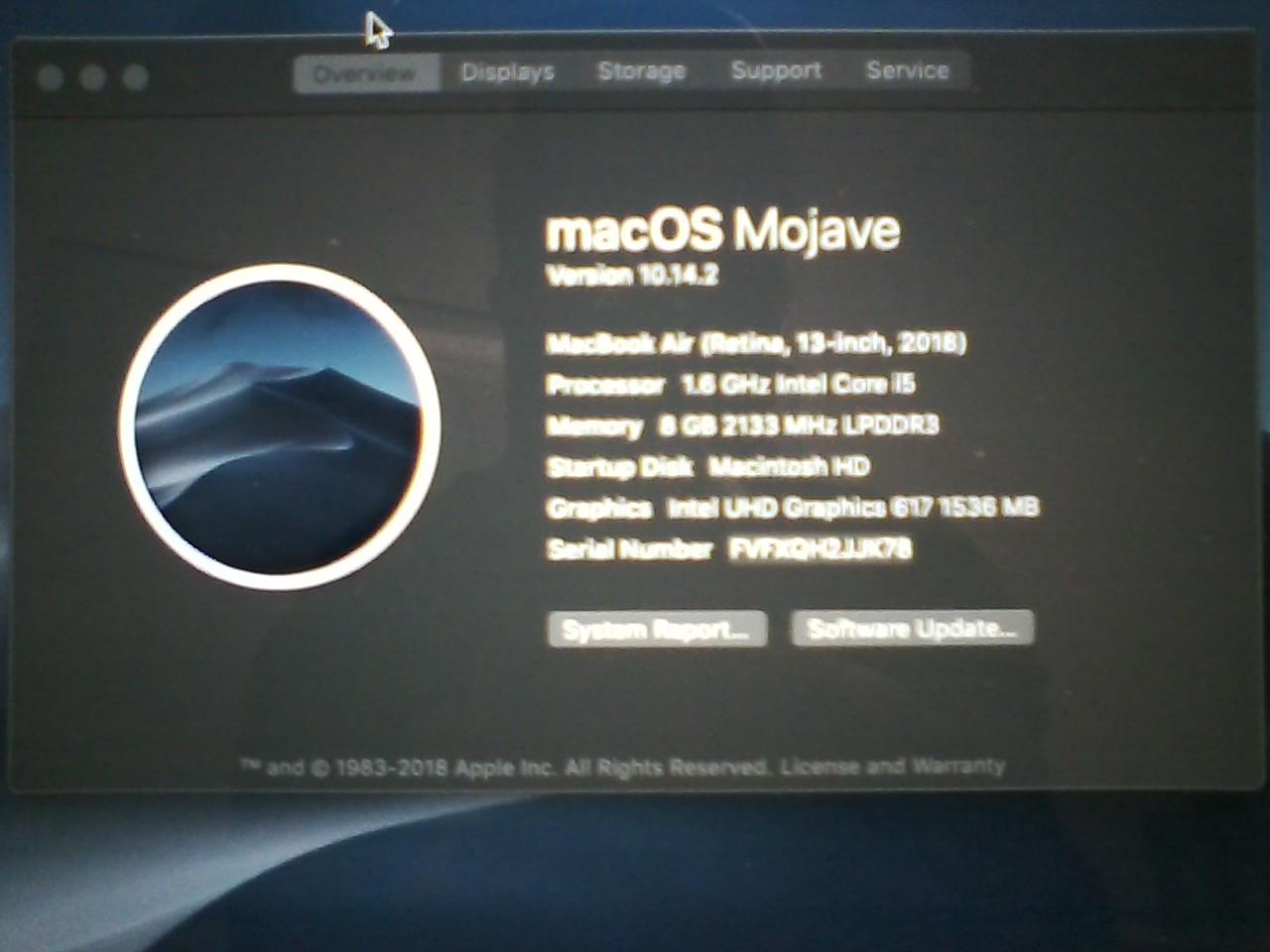The height and width of the screenshot is (952, 1270).
Task: Open the Support tab
Action: tap(776, 70)
